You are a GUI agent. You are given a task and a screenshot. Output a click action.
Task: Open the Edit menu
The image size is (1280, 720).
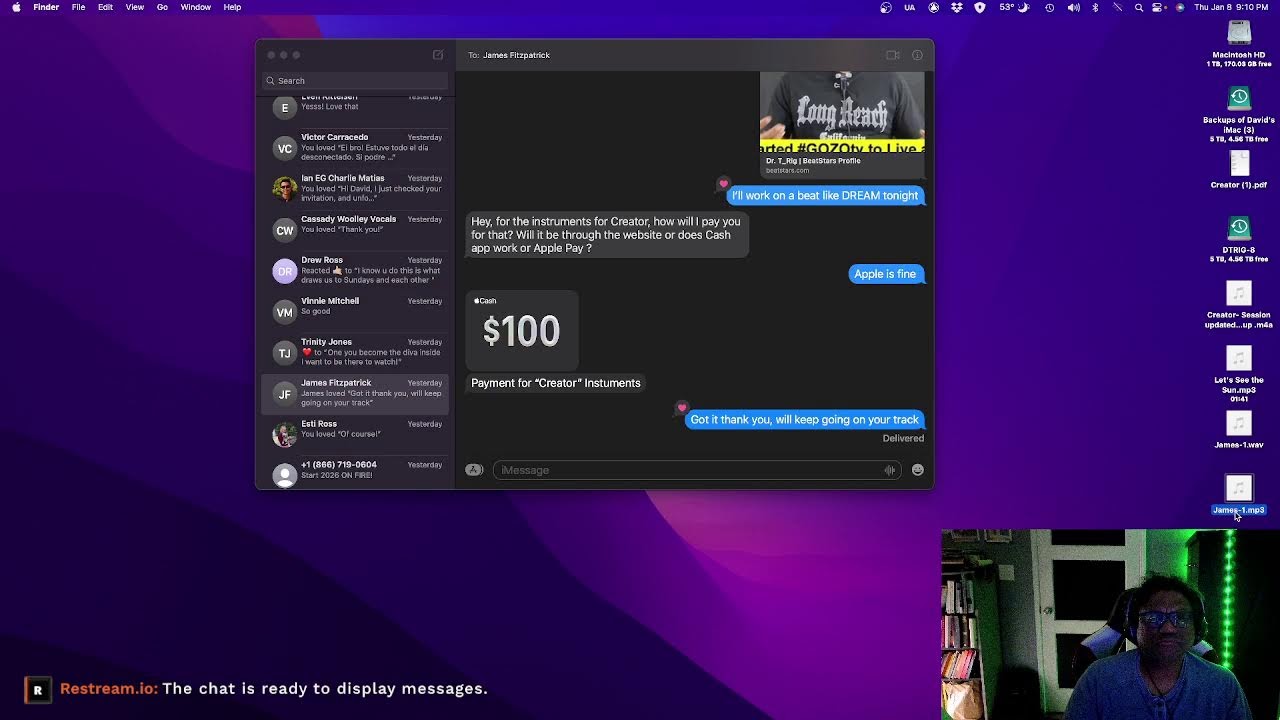(105, 7)
